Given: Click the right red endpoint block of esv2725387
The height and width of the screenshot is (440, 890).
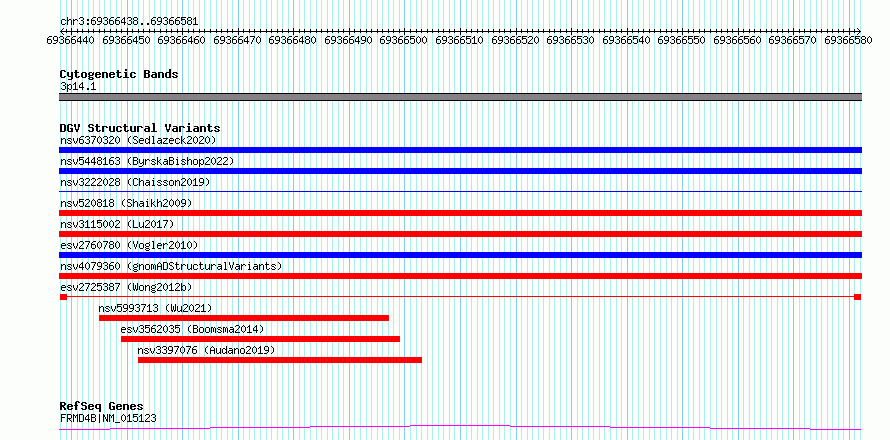Looking at the screenshot, I should point(858,297).
